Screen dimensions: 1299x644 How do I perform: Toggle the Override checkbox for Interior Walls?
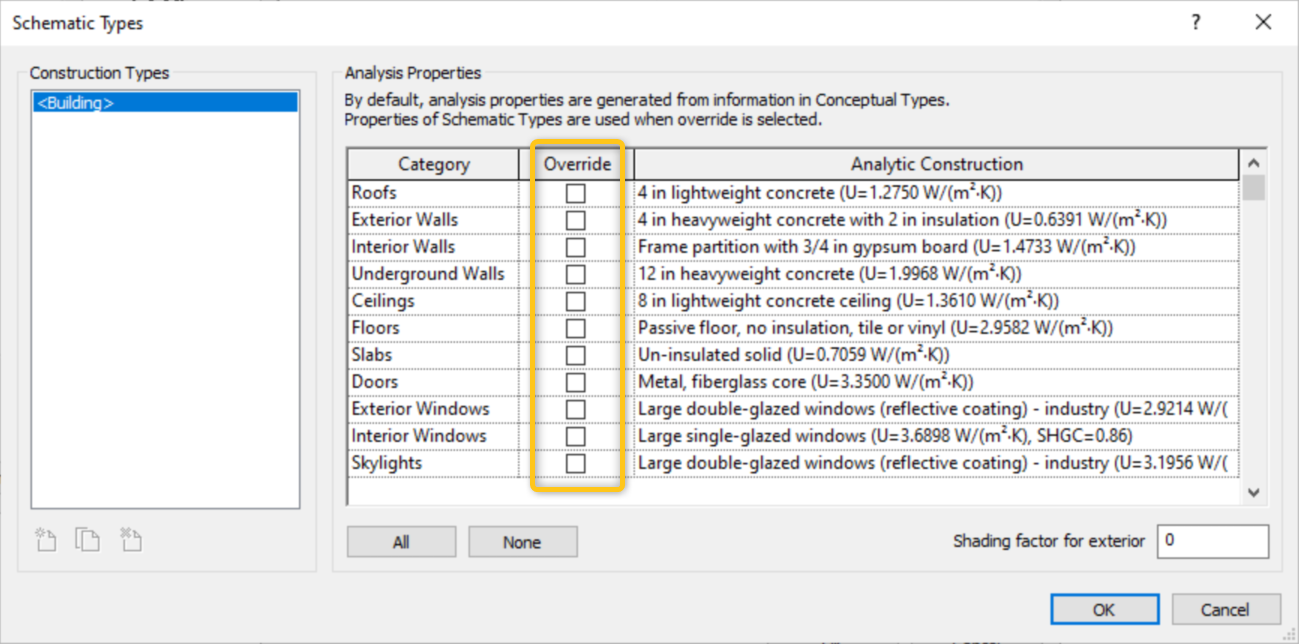(x=576, y=246)
